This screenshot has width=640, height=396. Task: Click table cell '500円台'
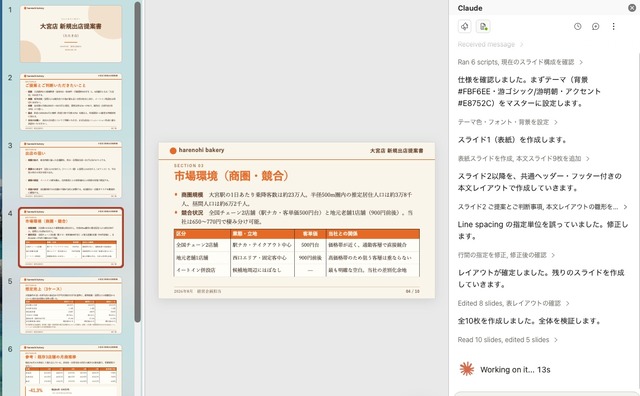(310, 245)
